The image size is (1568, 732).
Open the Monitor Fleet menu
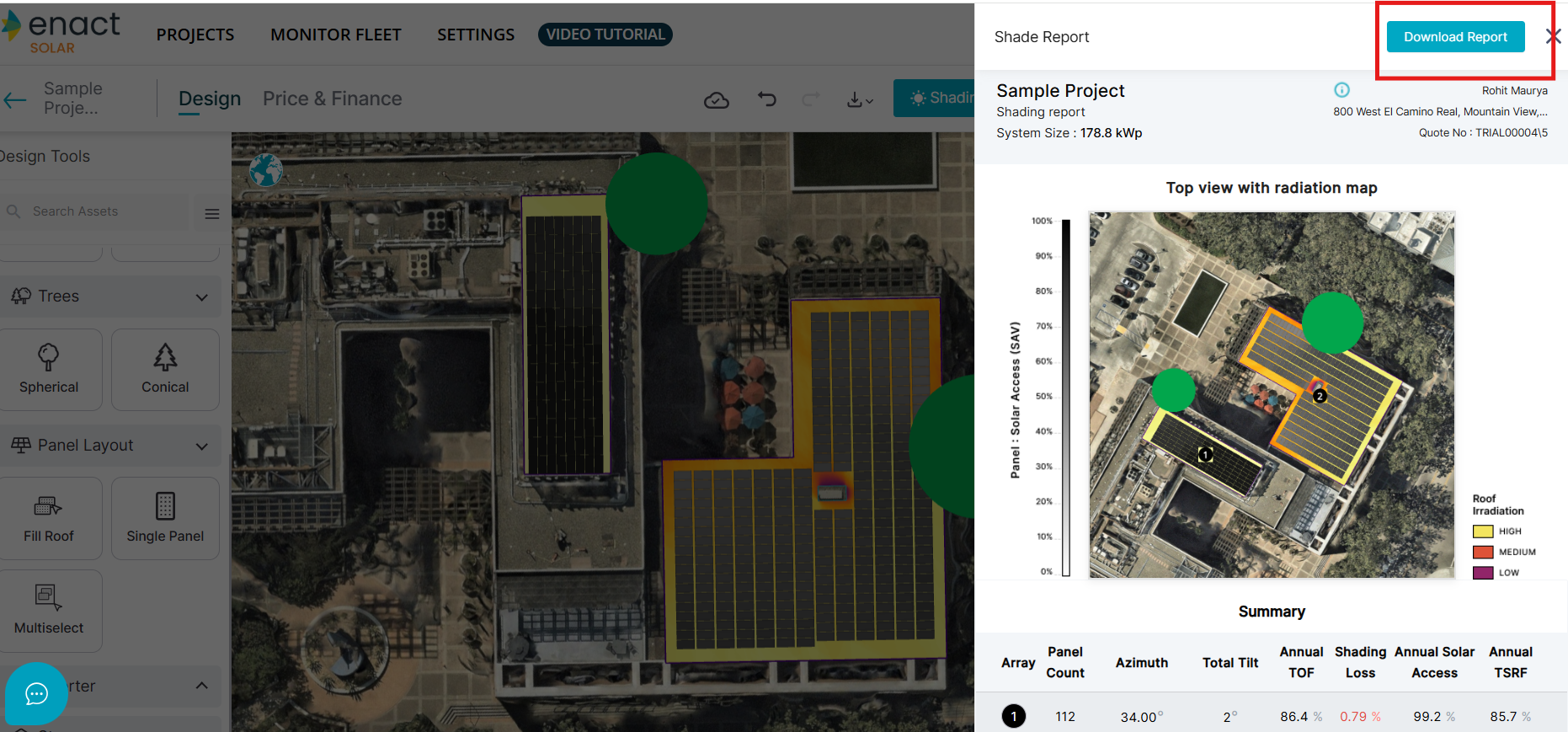coord(336,35)
